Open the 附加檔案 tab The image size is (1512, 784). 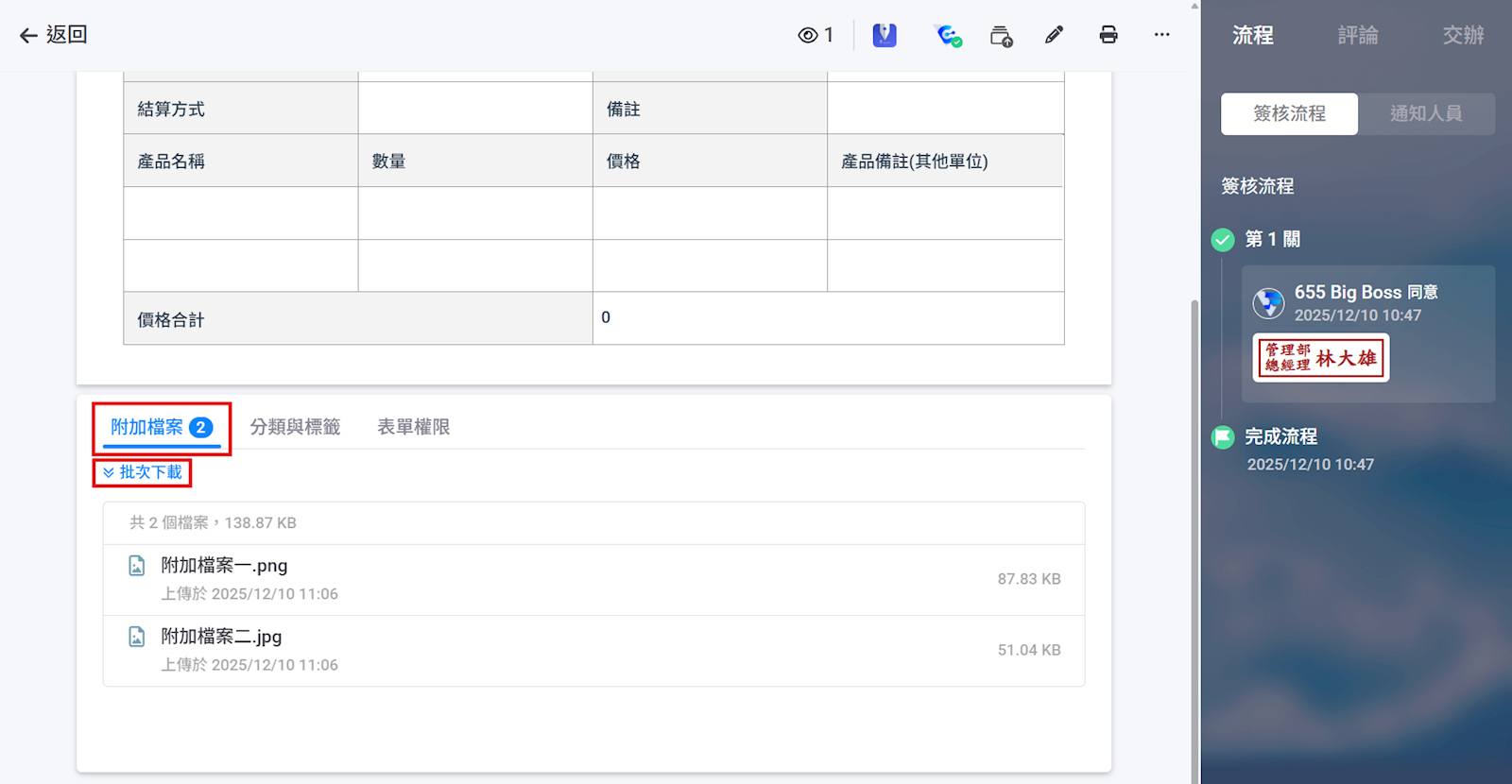pos(161,428)
